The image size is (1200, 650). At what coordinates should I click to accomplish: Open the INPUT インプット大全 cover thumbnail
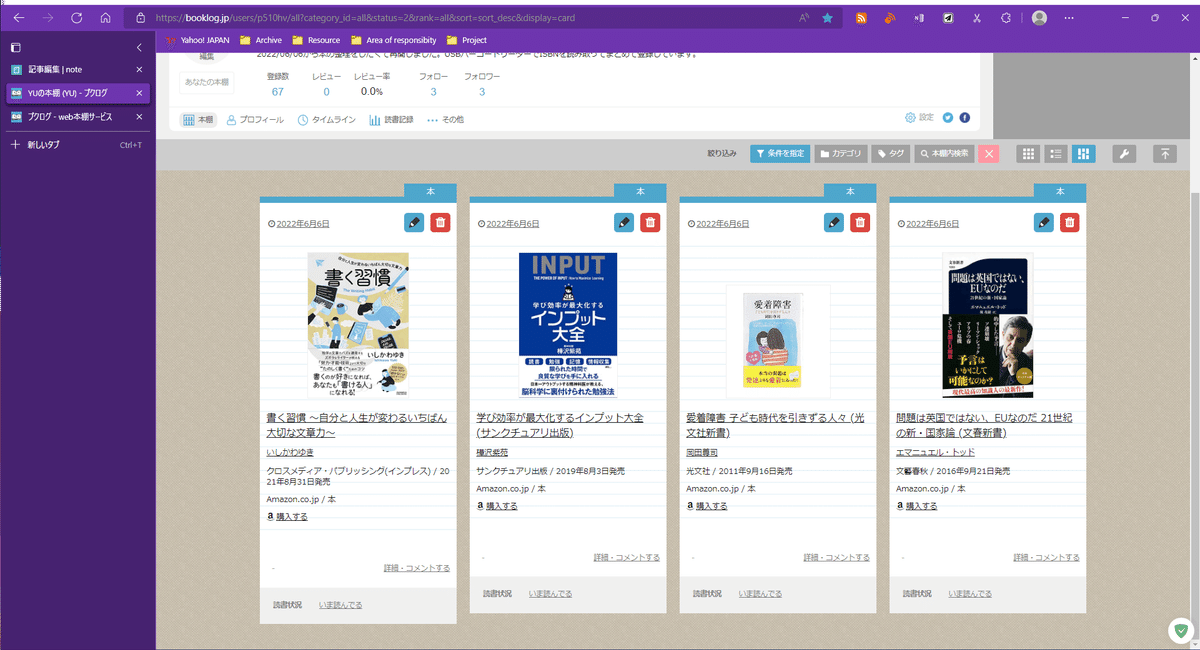(568, 325)
